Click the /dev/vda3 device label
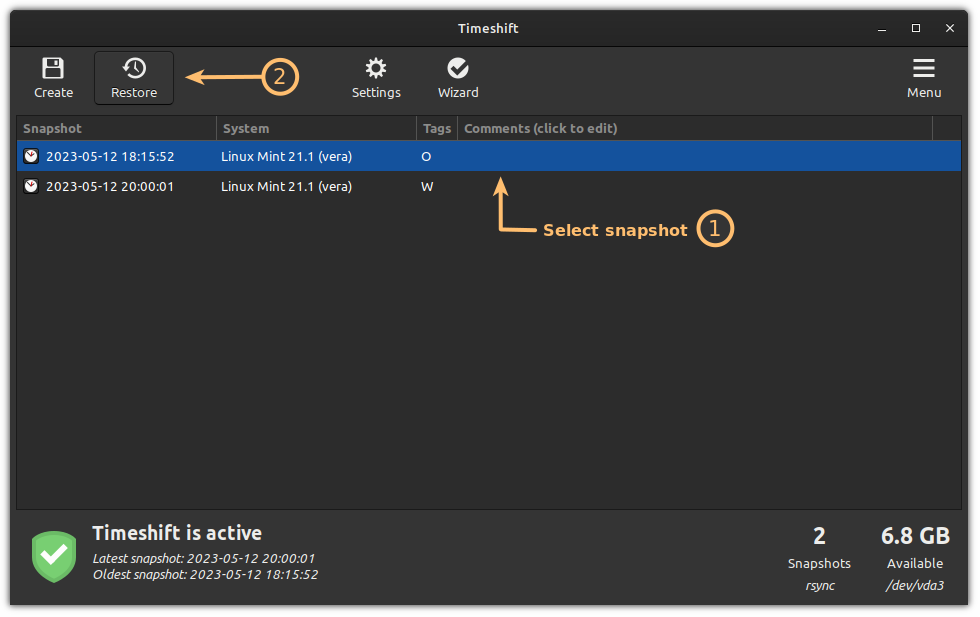The height and width of the screenshot is (617, 980). click(915, 586)
